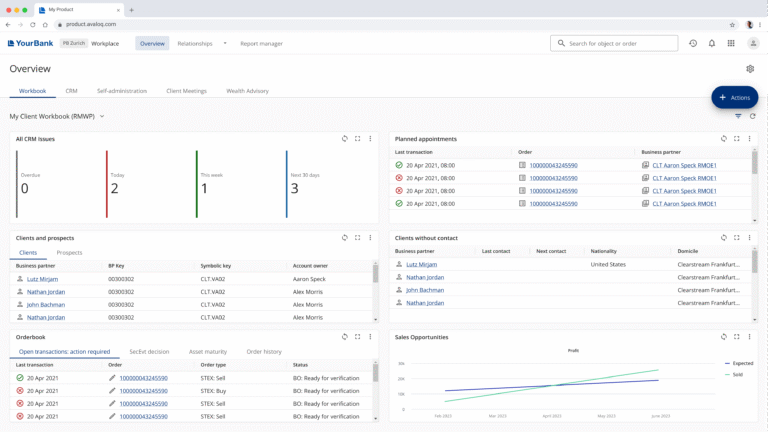Maximize the Planned appointments panel
The height and width of the screenshot is (432, 768).
point(737,139)
